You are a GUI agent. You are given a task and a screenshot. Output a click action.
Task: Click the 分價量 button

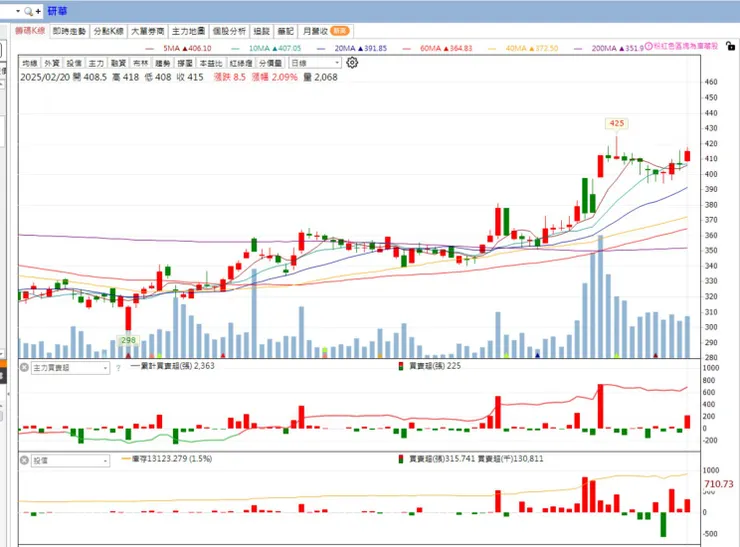point(270,63)
